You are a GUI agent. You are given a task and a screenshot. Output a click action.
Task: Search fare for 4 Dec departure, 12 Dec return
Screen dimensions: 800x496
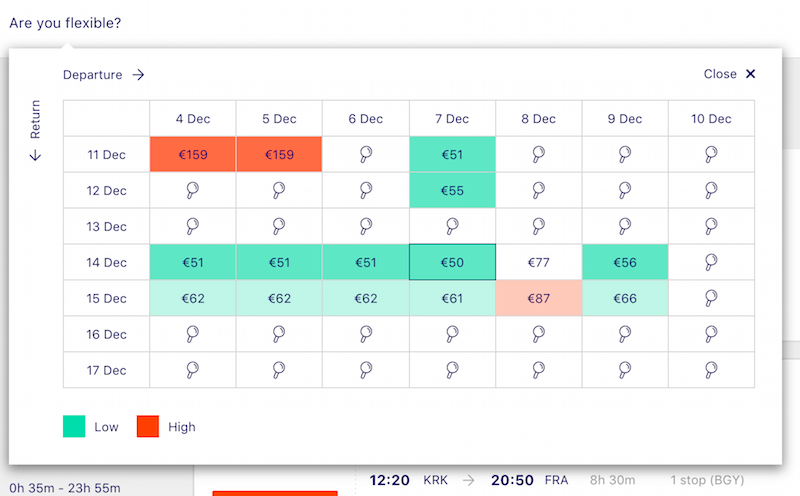point(192,190)
